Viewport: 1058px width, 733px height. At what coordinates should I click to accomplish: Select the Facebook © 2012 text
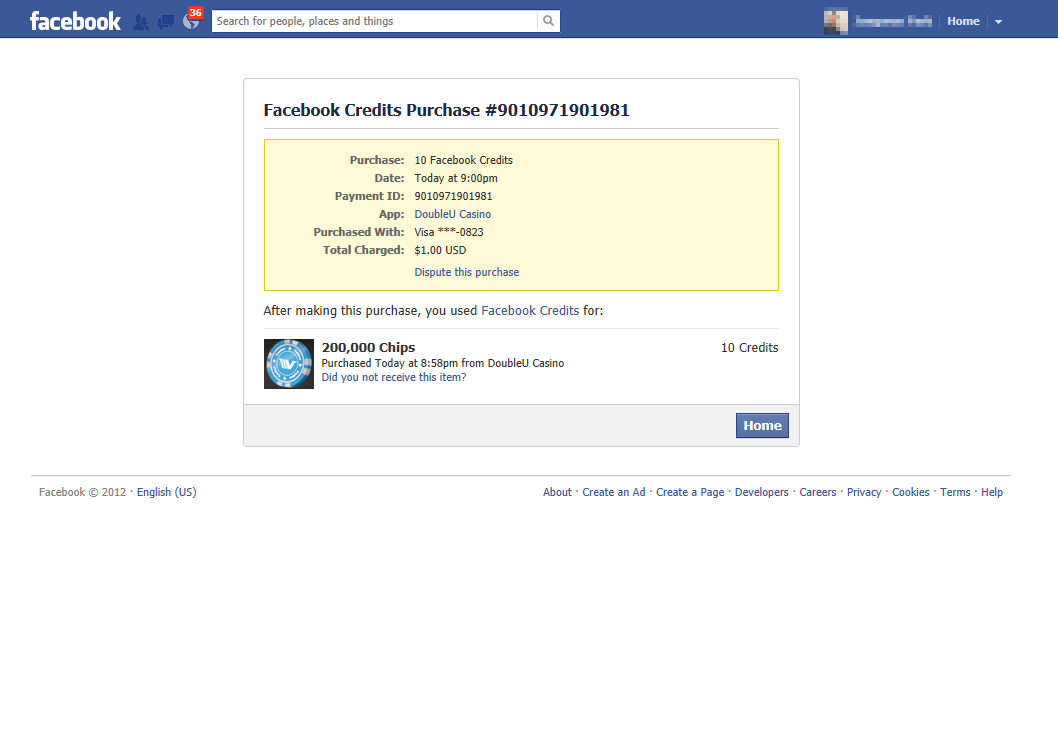click(82, 492)
